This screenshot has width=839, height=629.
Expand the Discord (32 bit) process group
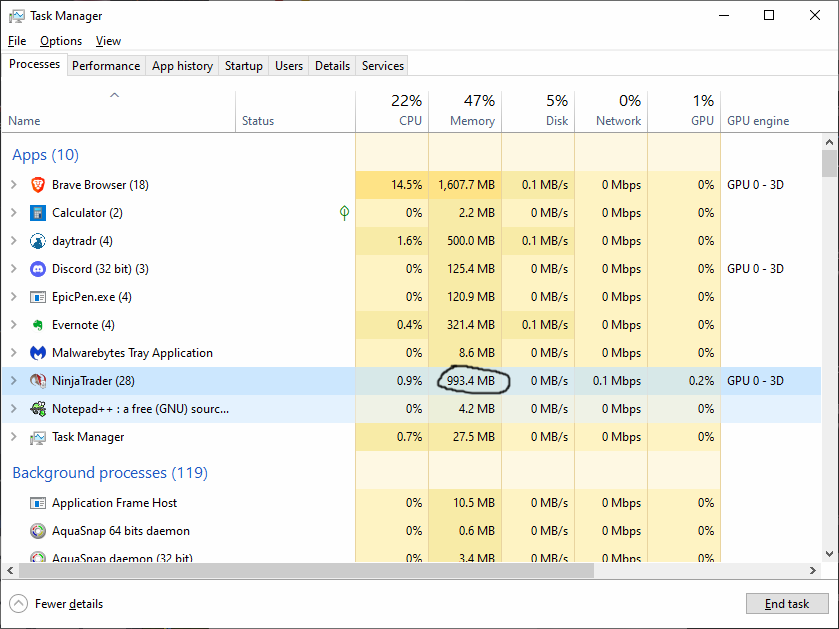[14, 269]
